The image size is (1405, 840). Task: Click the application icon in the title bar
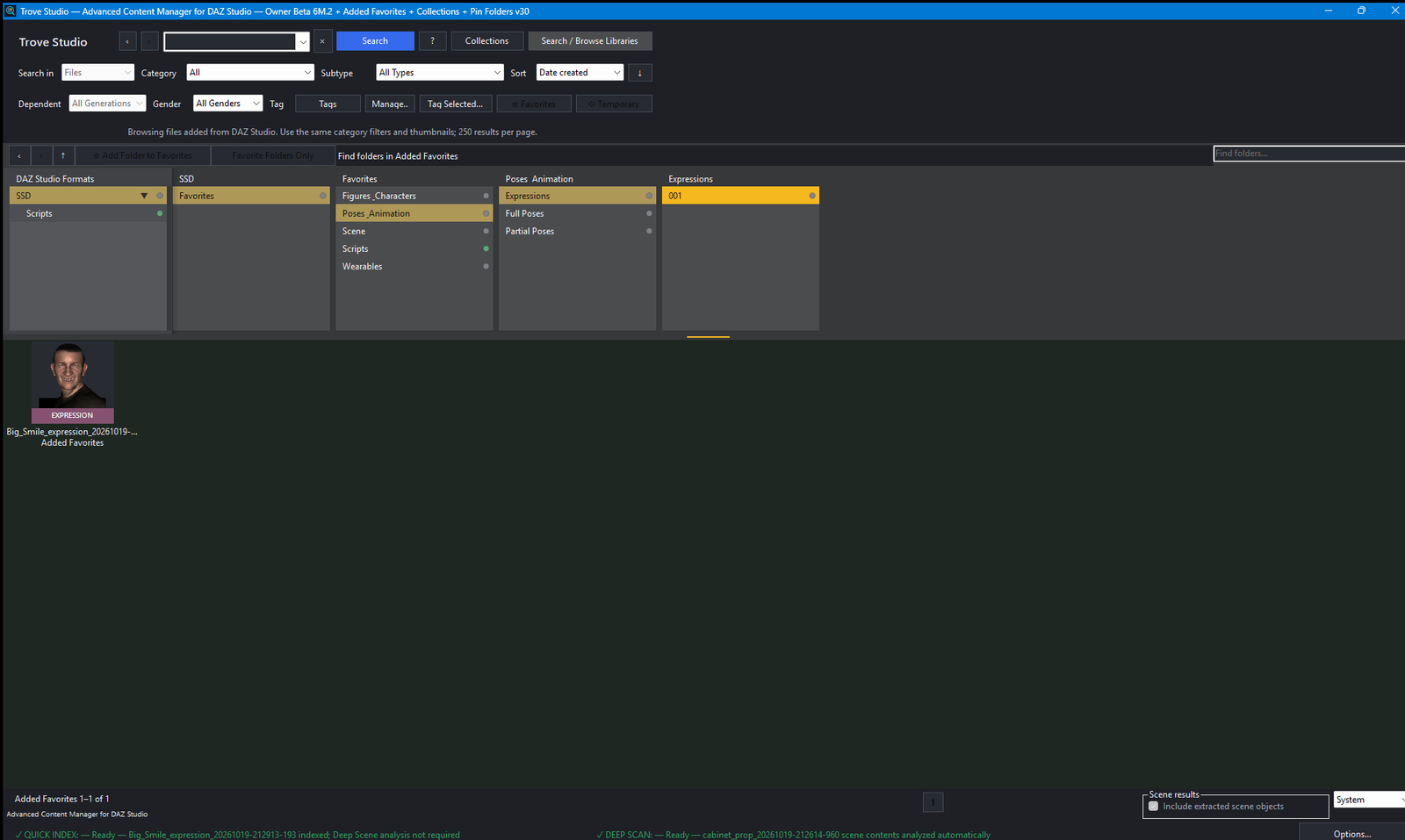coord(10,11)
